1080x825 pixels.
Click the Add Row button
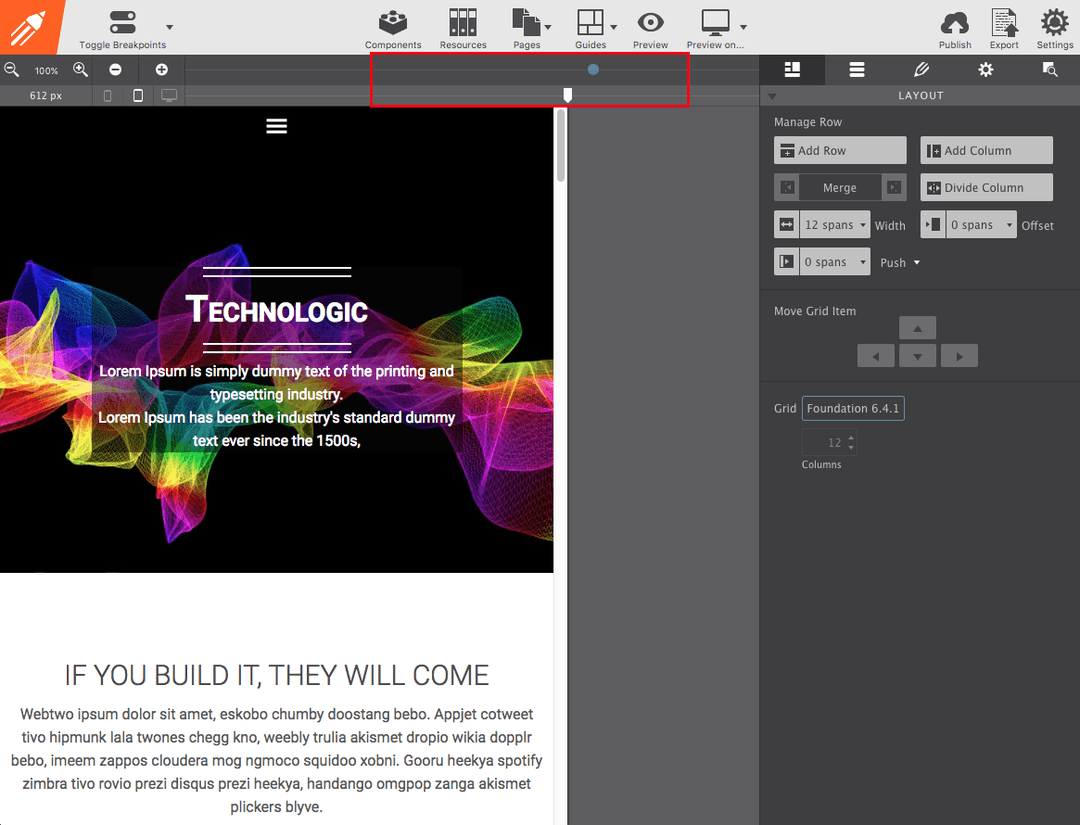point(840,151)
